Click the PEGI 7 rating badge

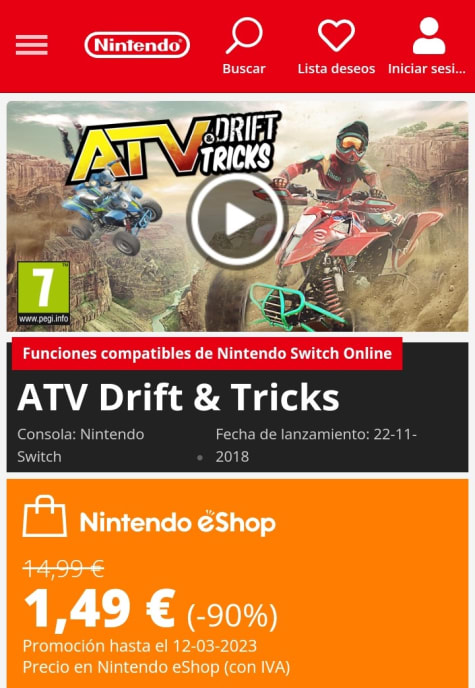pyautogui.click(x=43, y=293)
